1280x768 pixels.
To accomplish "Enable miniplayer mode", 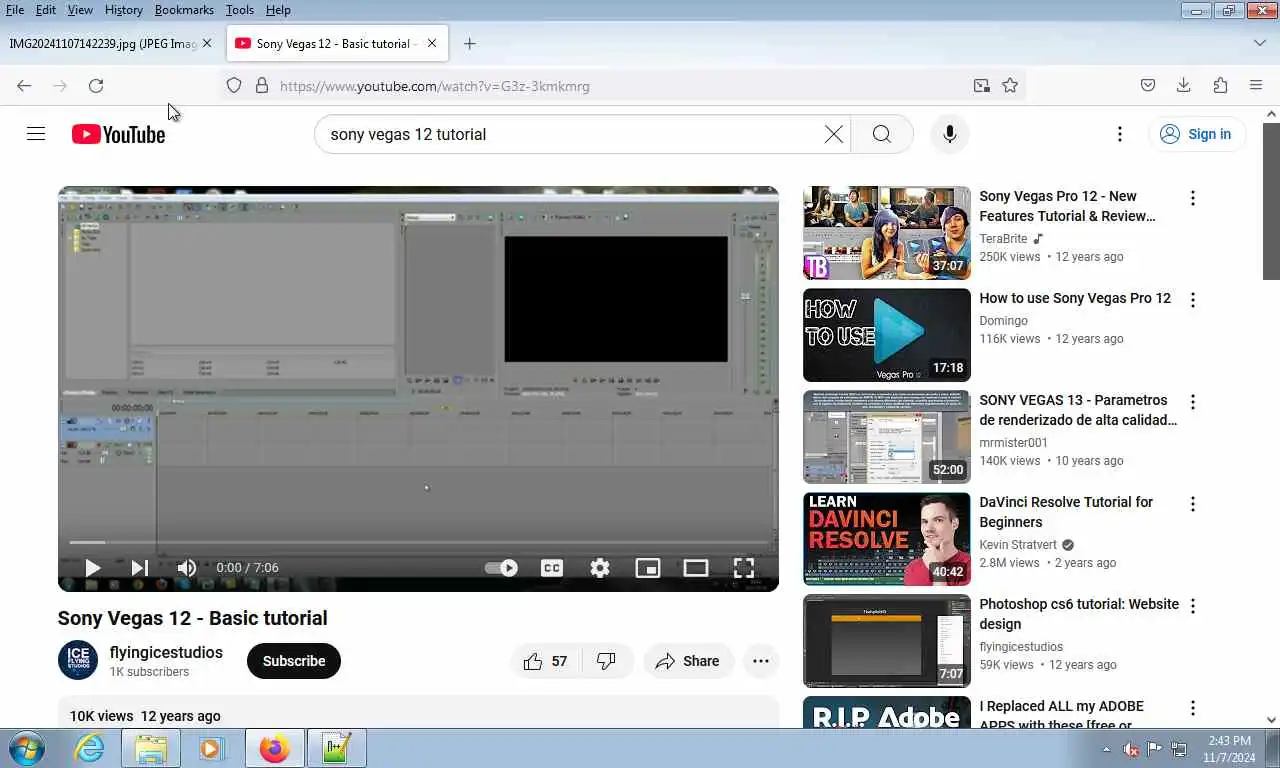I will point(648,568).
